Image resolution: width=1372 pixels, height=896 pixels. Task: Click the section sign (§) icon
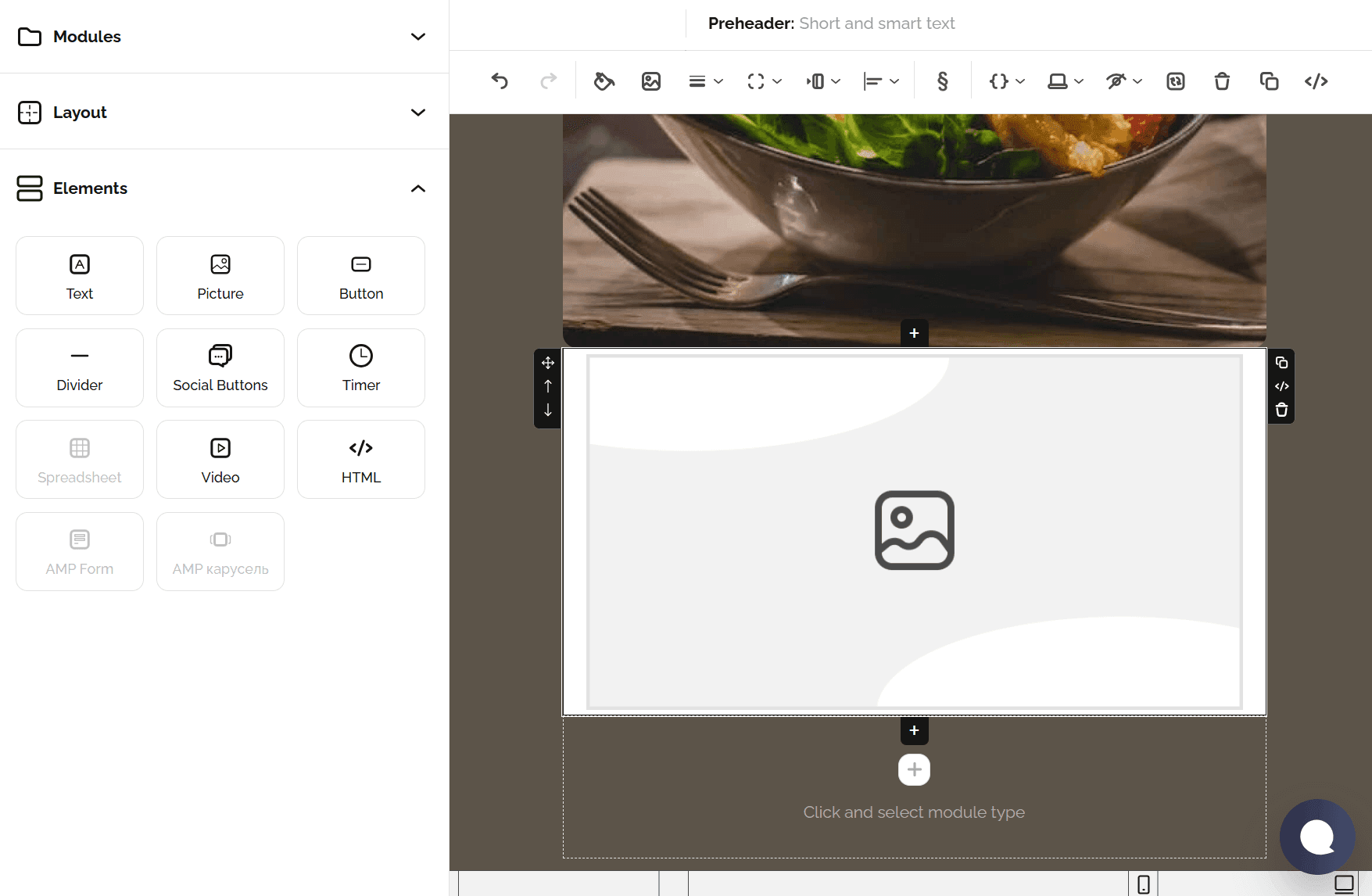click(x=943, y=81)
